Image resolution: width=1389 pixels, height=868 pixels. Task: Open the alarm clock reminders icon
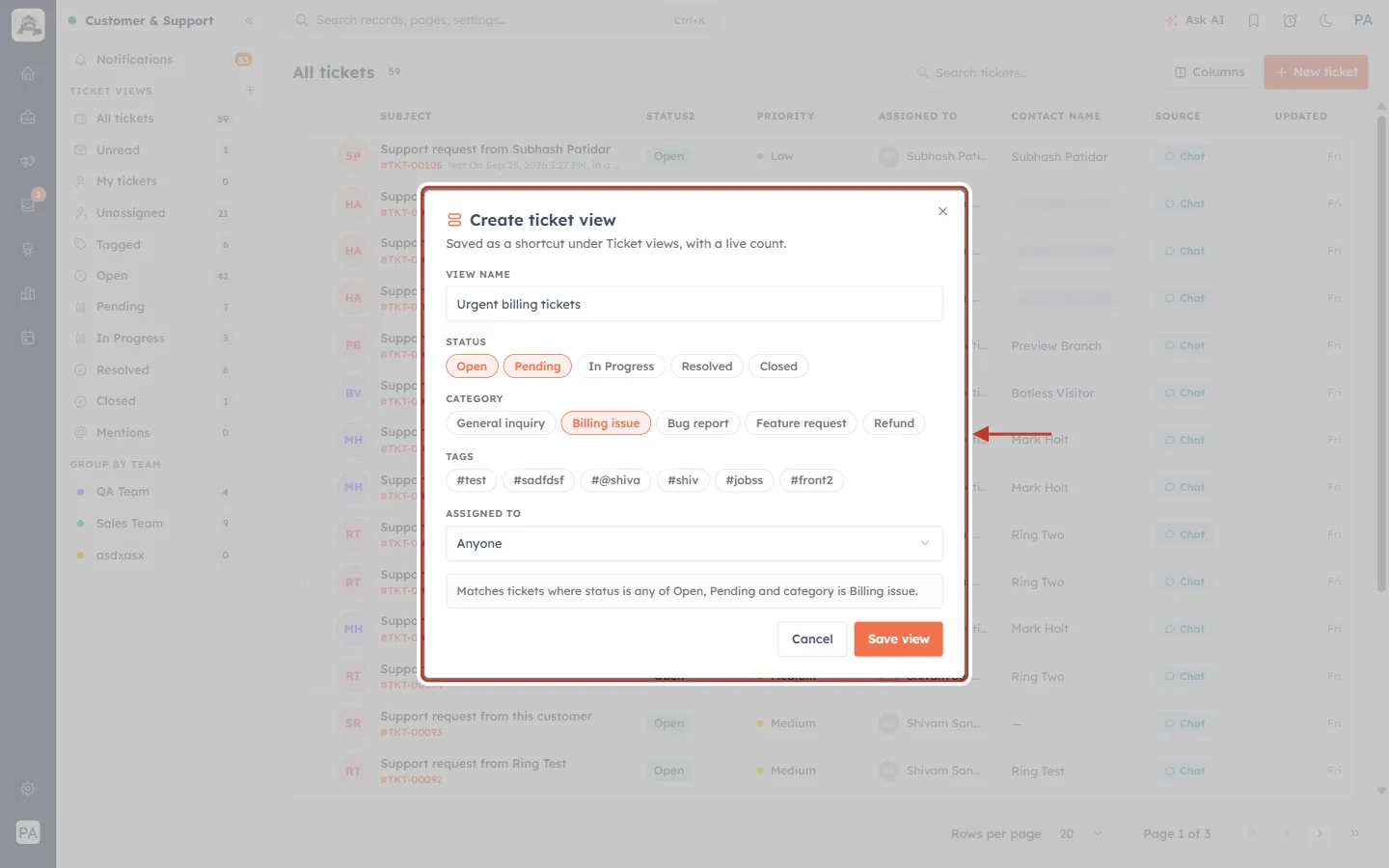[1290, 20]
